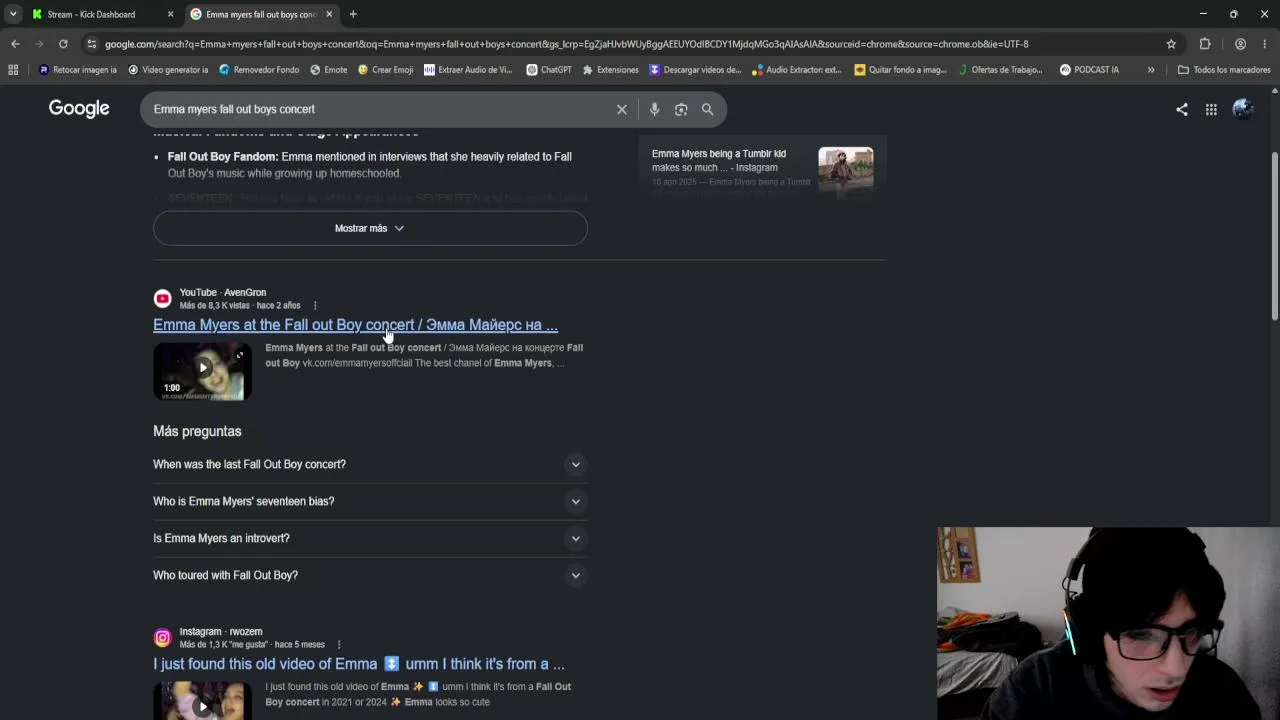Viewport: 1280px width, 720px height.
Task: Open the 'Crear Emoji' bookmark
Action: tap(385, 70)
